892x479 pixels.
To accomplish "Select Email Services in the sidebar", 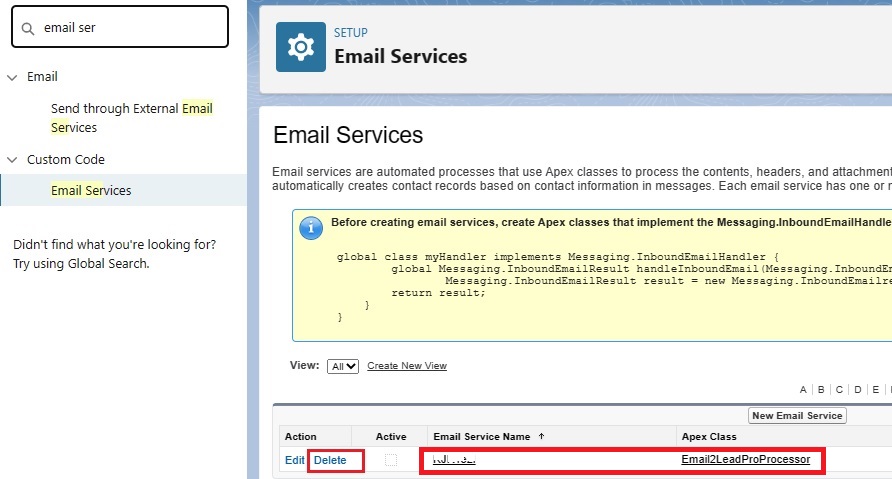I will [x=91, y=191].
